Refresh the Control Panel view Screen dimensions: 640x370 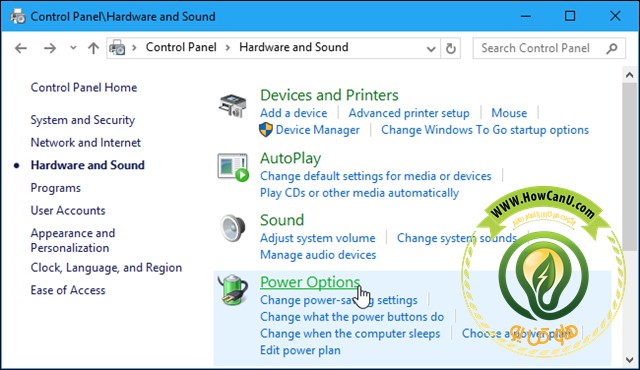(x=451, y=48)
